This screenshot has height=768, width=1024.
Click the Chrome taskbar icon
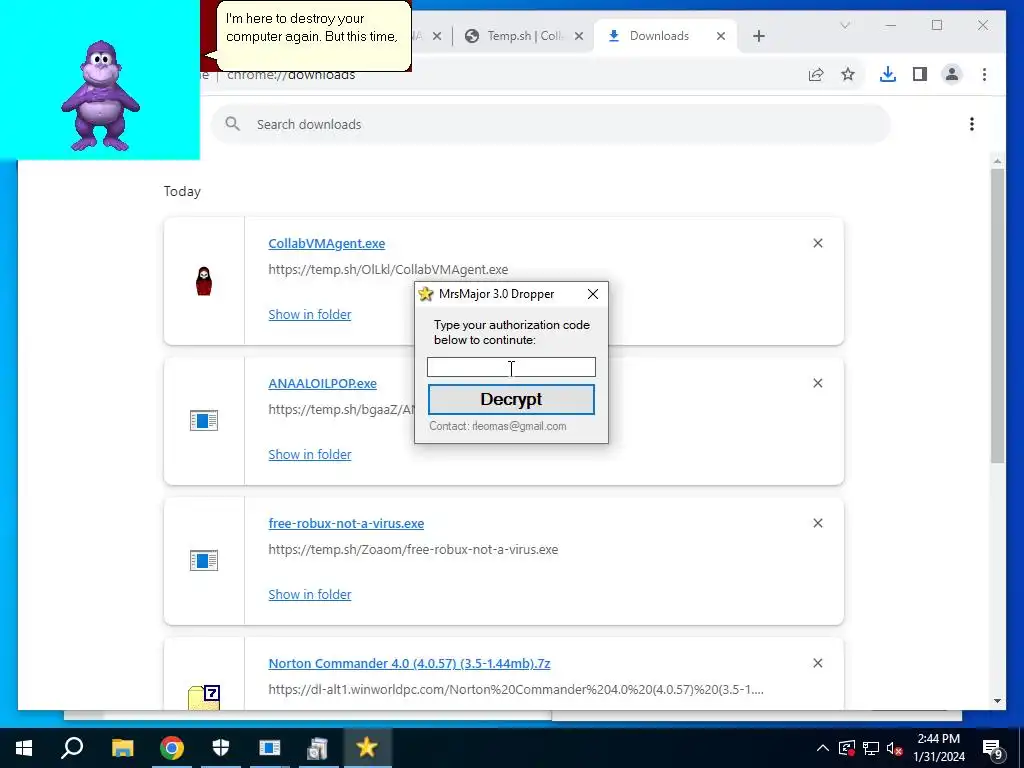(172, 748)
